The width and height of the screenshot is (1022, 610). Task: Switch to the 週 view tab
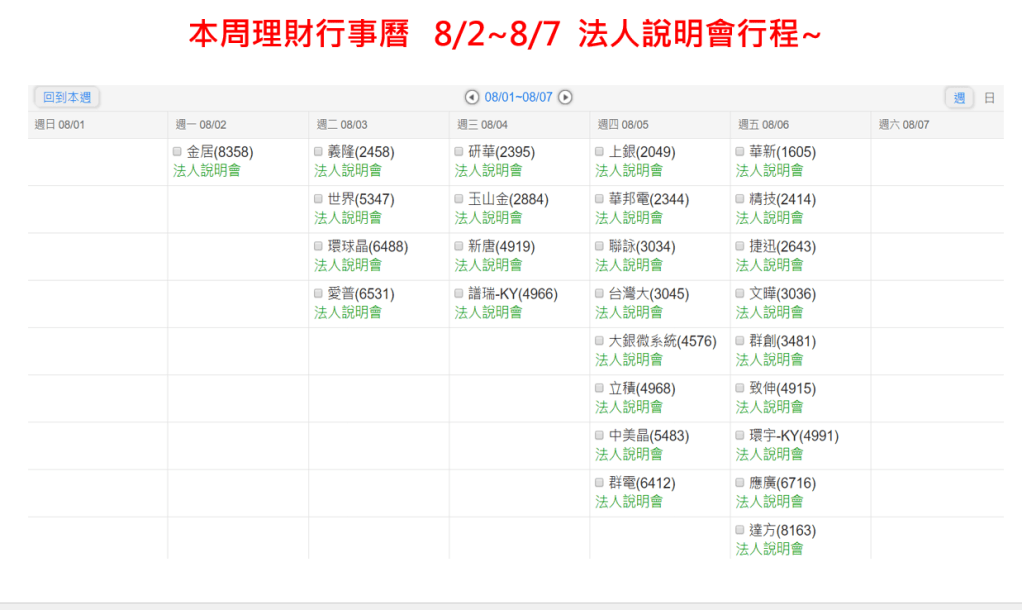click(x=959, y=98)
